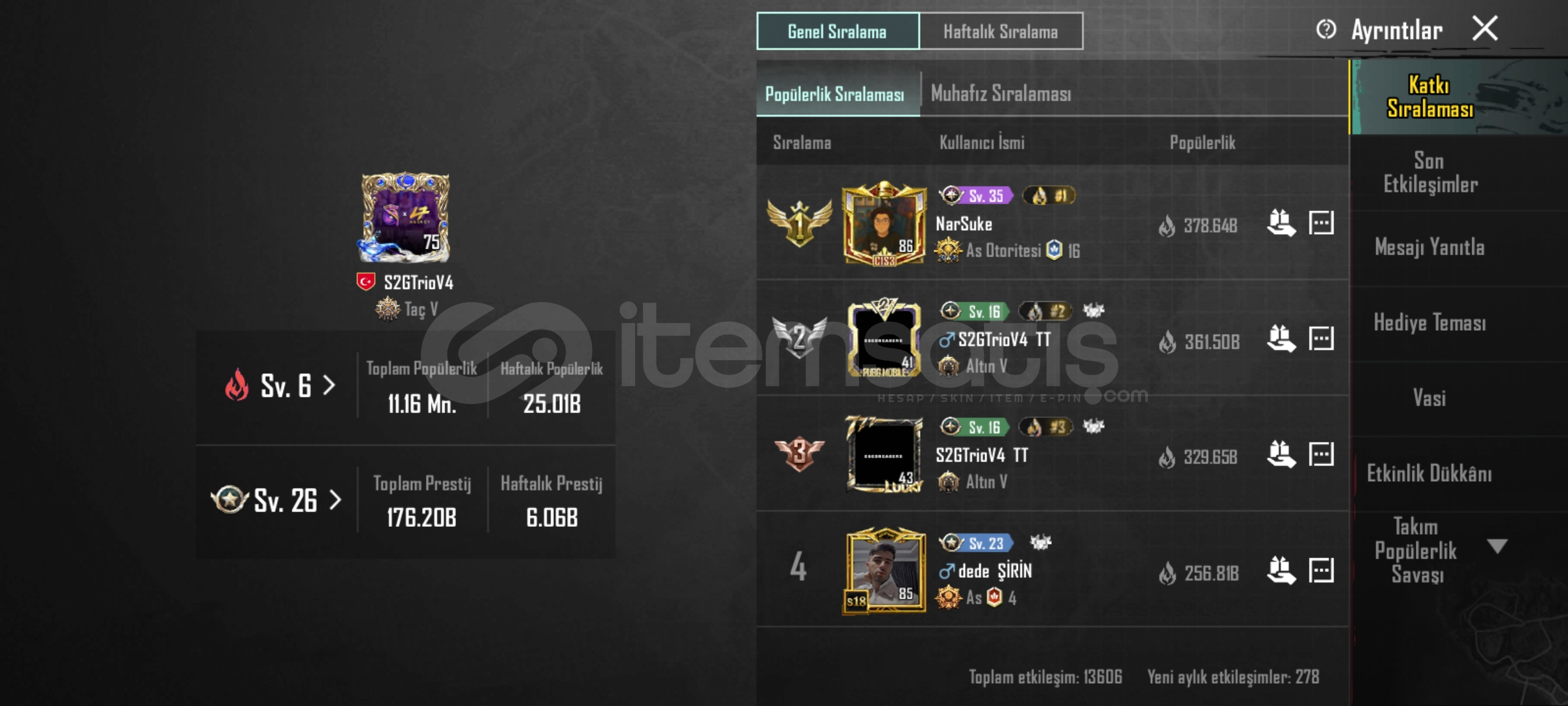Viewport: 1568px width, 706px height.
Task: Open NarSuke's profile avatar
Action: click(x=884, y=224)
